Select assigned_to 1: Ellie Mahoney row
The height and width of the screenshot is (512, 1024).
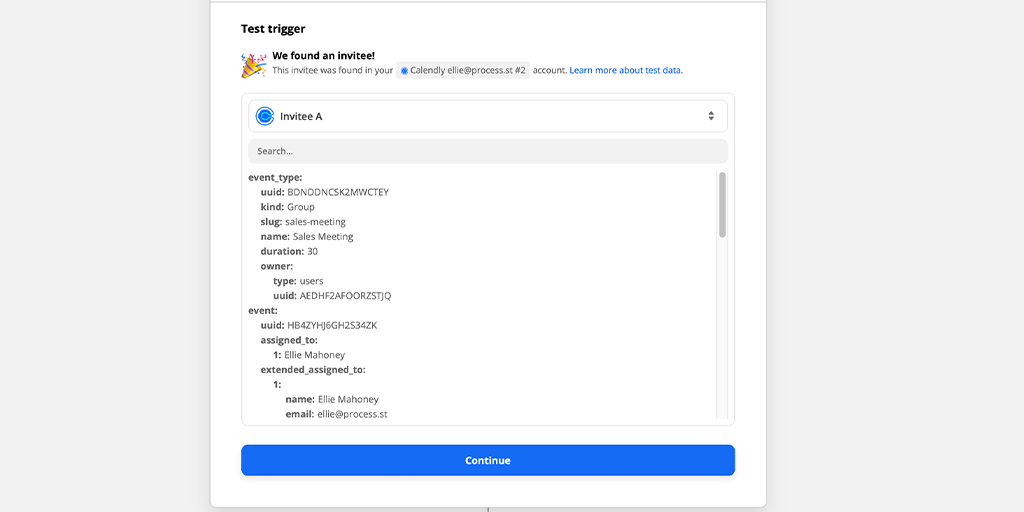coord(309,355)
